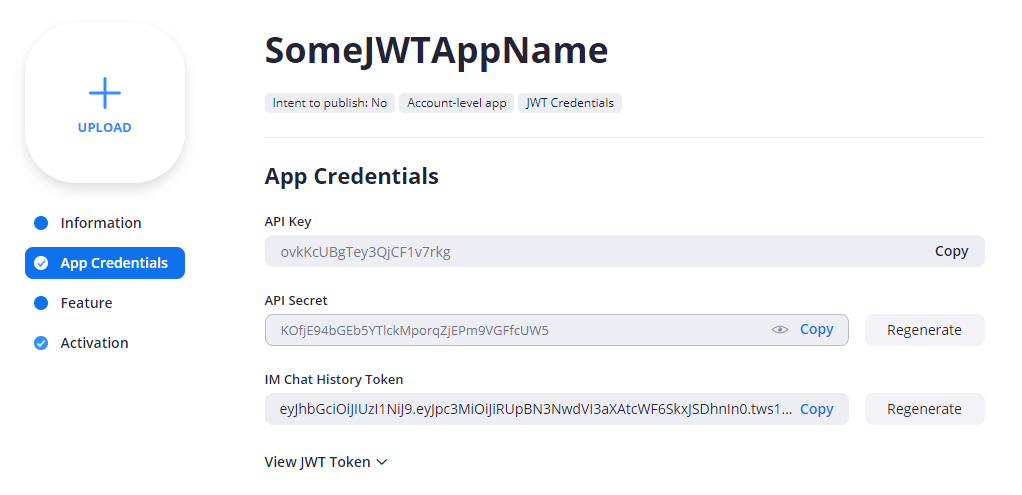Click the IM Chat History Token value
The height and width of the screenshot is (495, 1022).
pyautogui.click(x=536, y=409)
